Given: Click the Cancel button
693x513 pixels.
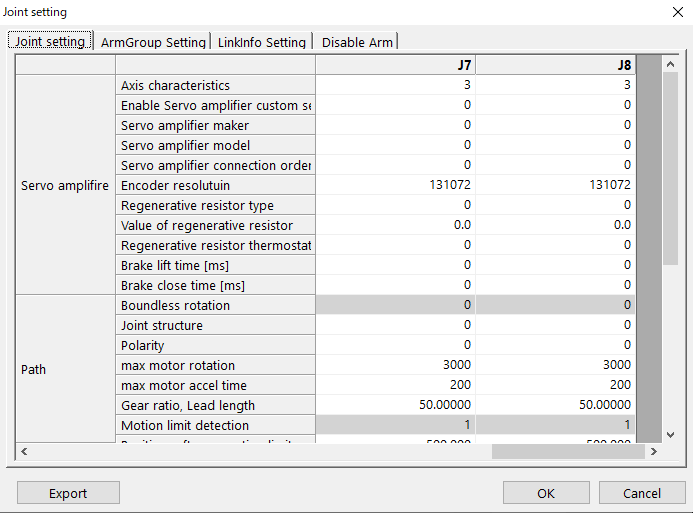Looking at the screenshot, I should click(x=641, y=493).
